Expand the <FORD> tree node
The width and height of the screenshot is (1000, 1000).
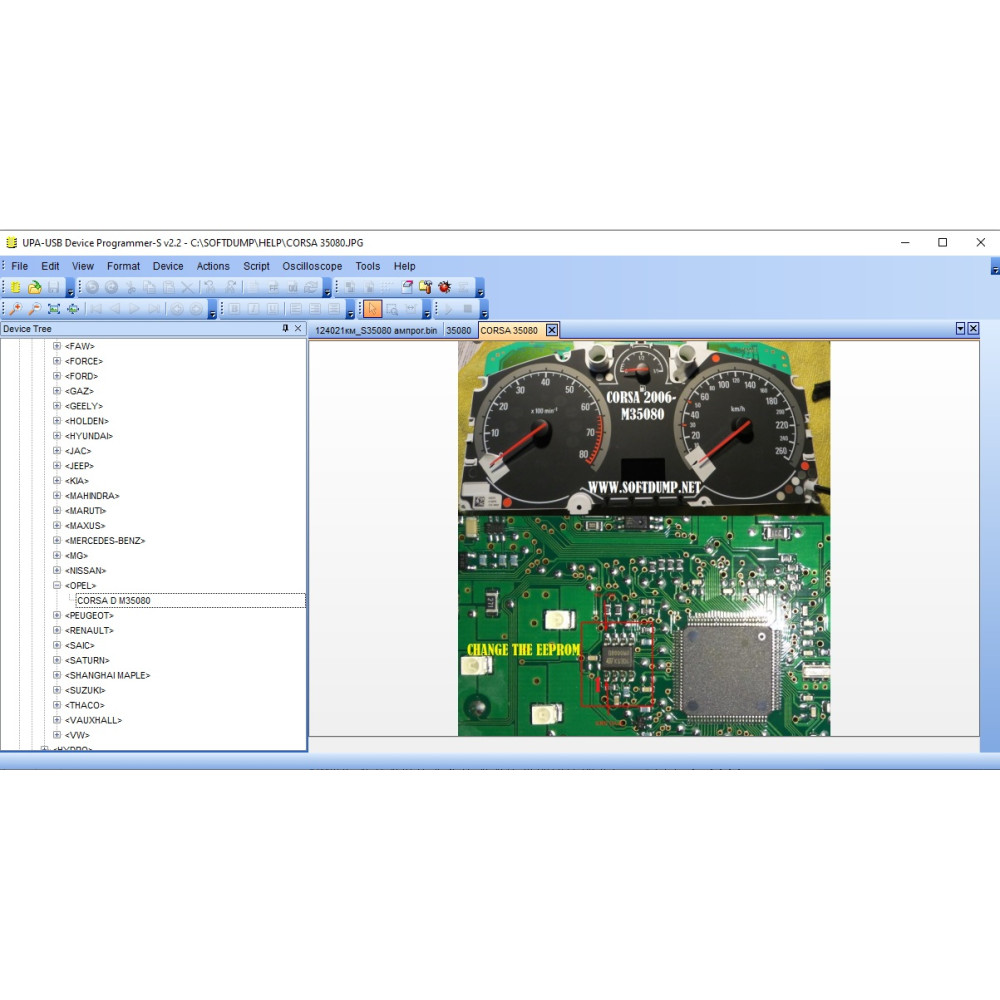(57, 376)
